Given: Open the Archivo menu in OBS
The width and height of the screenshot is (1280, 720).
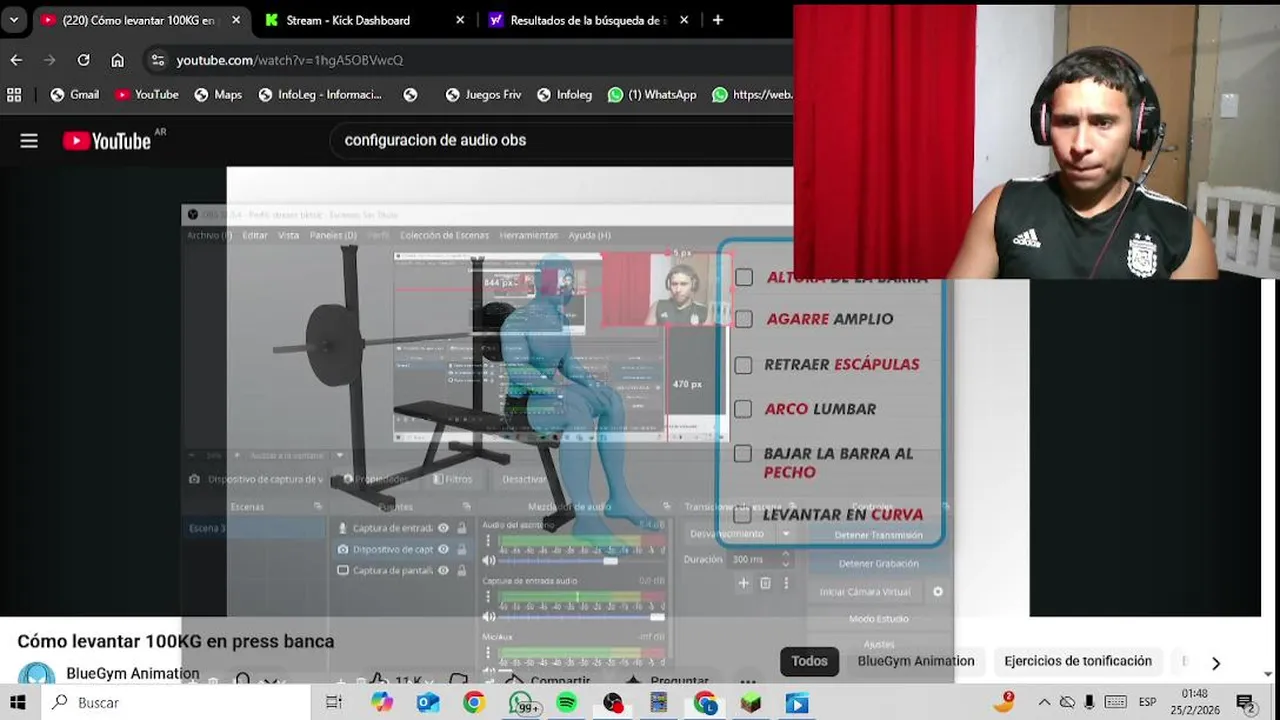Looking at the screenshot, I should [x=209, y=235].
